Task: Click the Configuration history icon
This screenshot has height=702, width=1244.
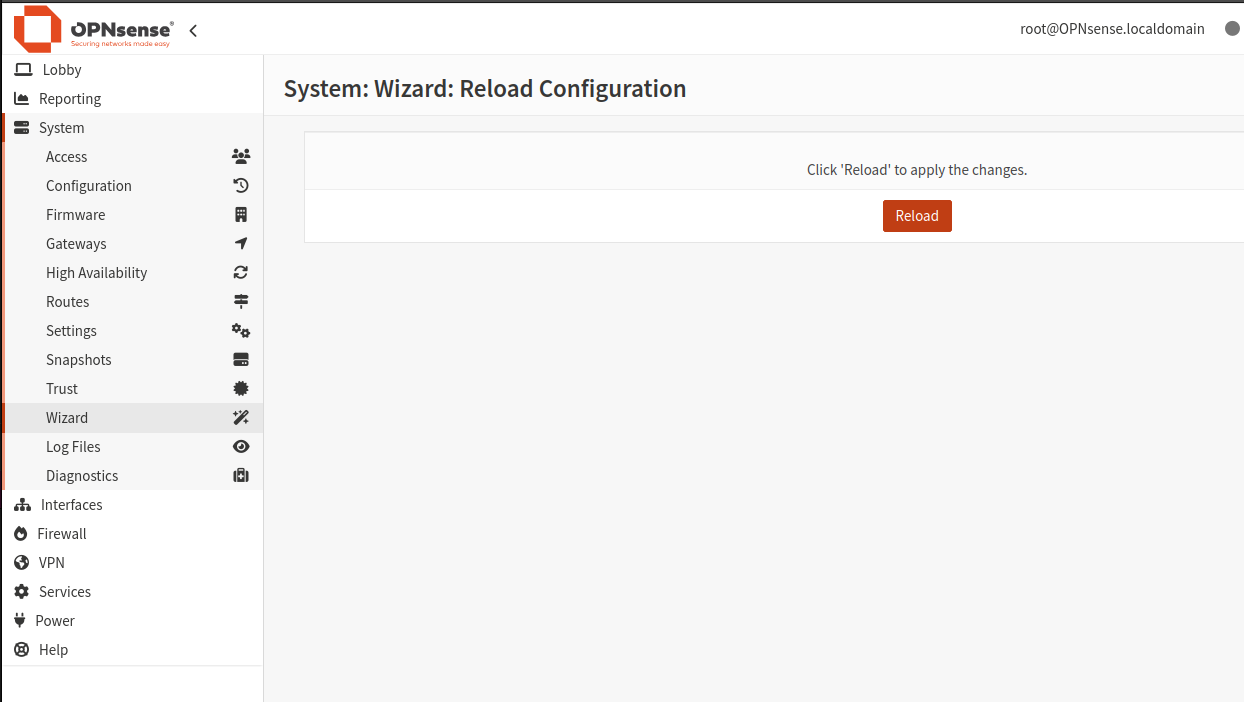Action: (241, 186)
